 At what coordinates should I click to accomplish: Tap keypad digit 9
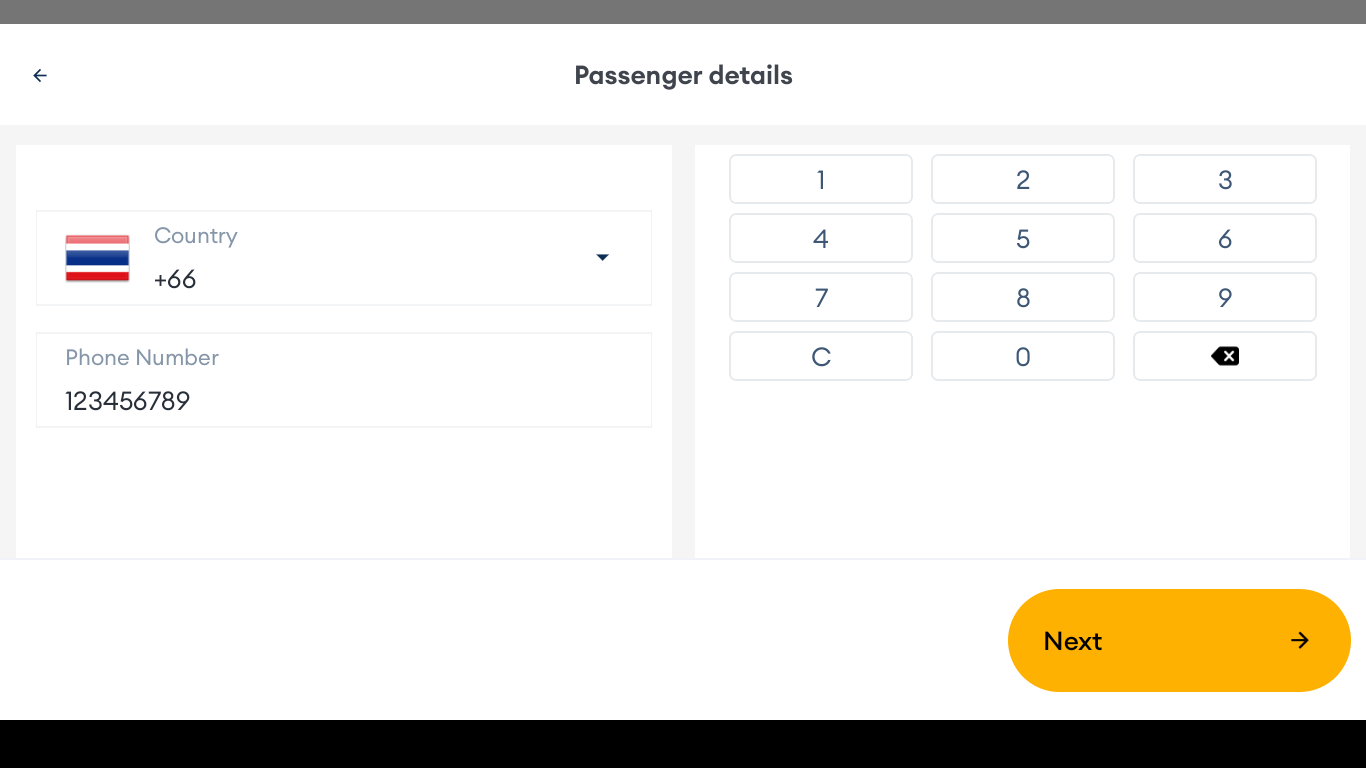pyautogui.click(x=1224, y=298)
